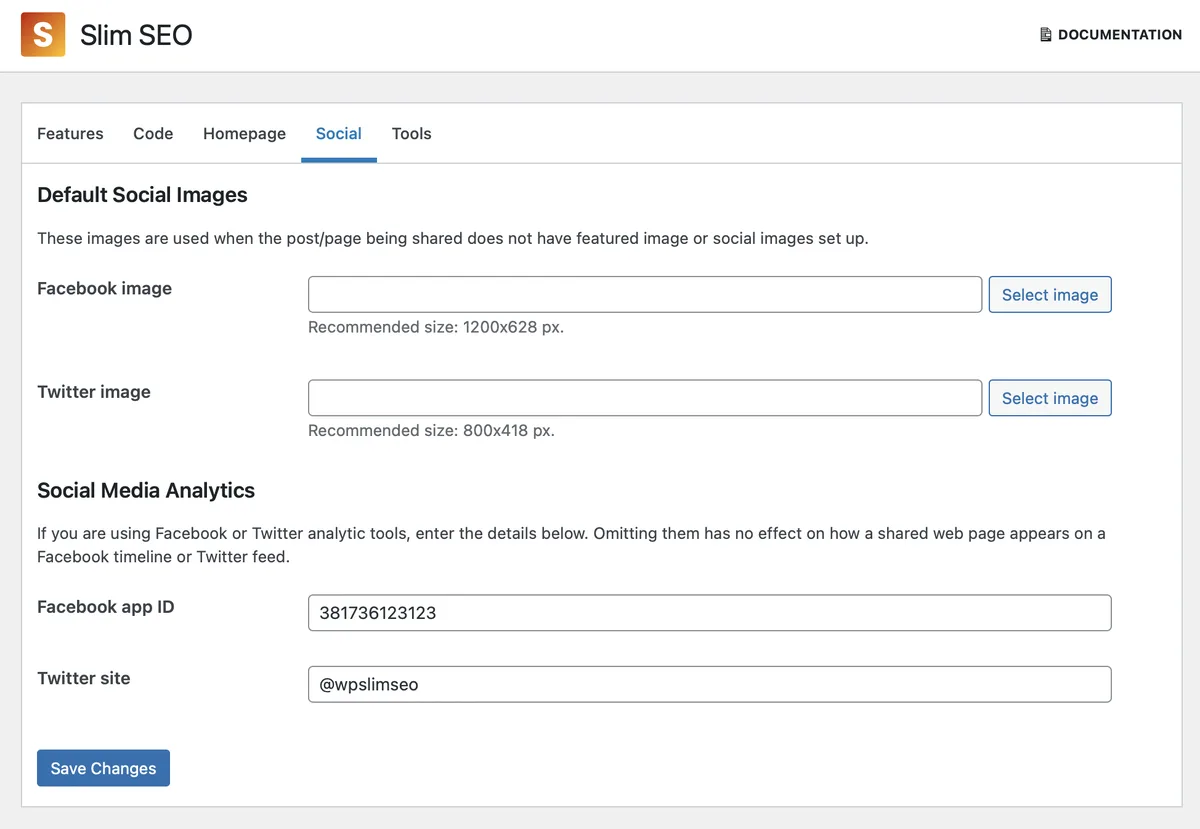Click the Facebook app ID label
Viewport: 1200px width, 829px height.
click(x=105, y=607)
